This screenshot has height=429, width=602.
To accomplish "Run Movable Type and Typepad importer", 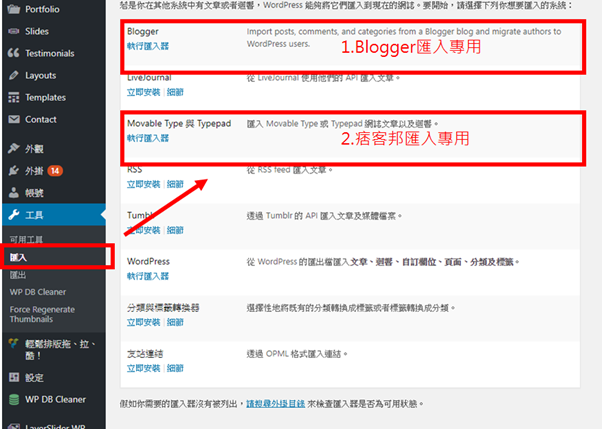I will click(148, 138).
